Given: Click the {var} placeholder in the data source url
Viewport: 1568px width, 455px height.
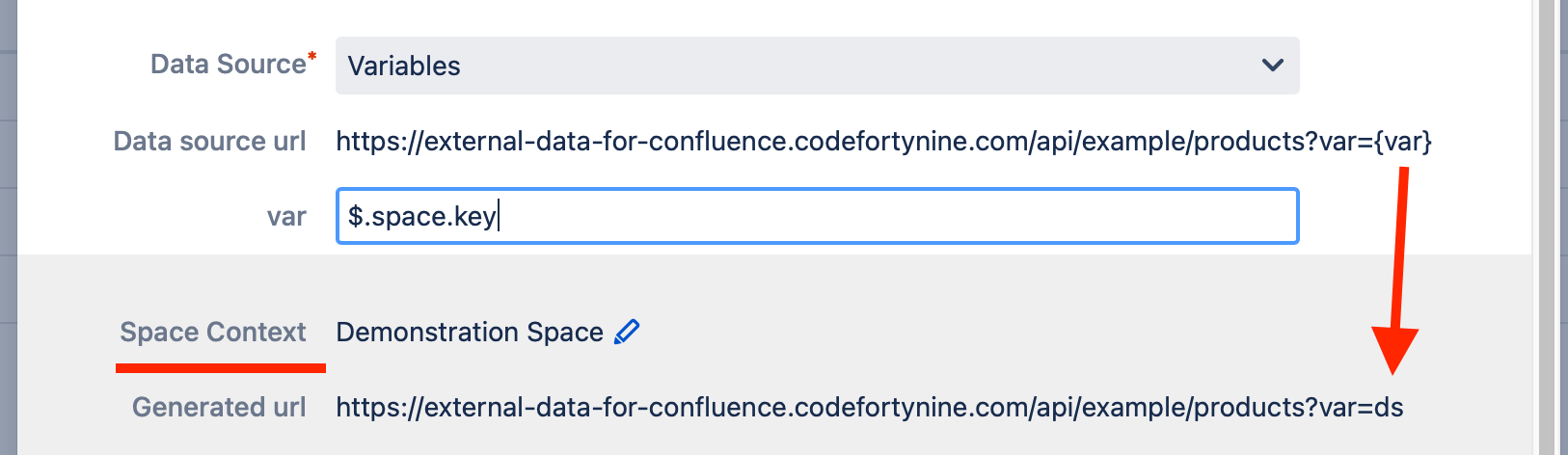Looking at the screenshot, I should [x=1403, y=142].
